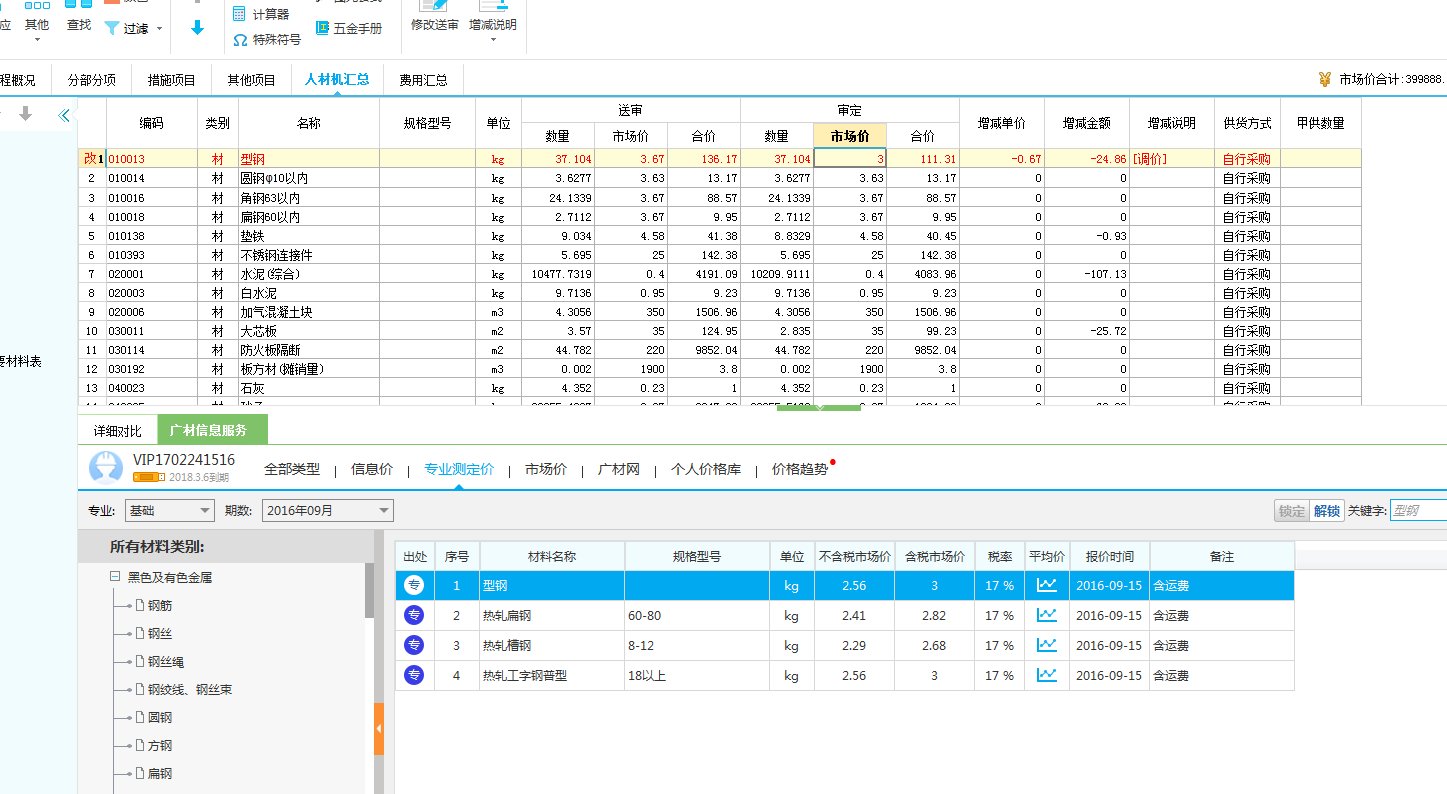Screen dimensions: 1447x794
Task: Collapse the left panel with double chevron
Action: [x=65, y=115]
